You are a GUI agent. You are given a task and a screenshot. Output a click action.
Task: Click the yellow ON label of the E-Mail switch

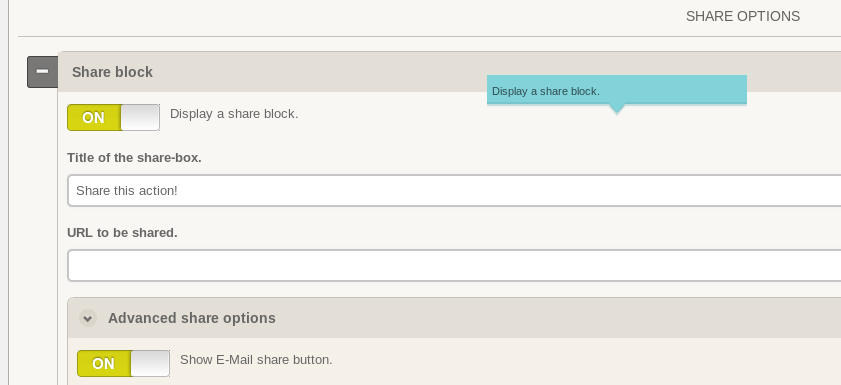(x=104, y=364)
